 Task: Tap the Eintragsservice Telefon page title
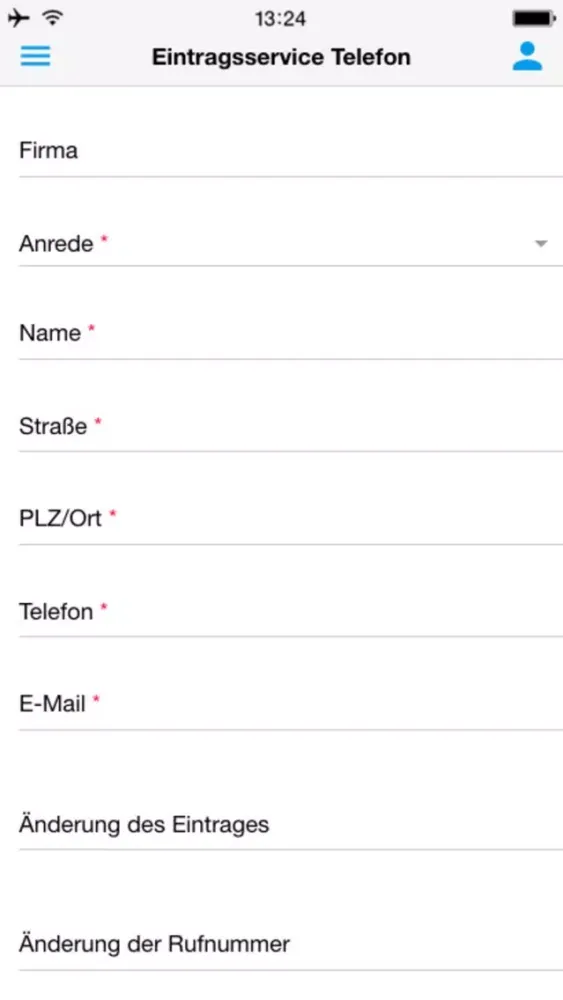click(281, 57)
